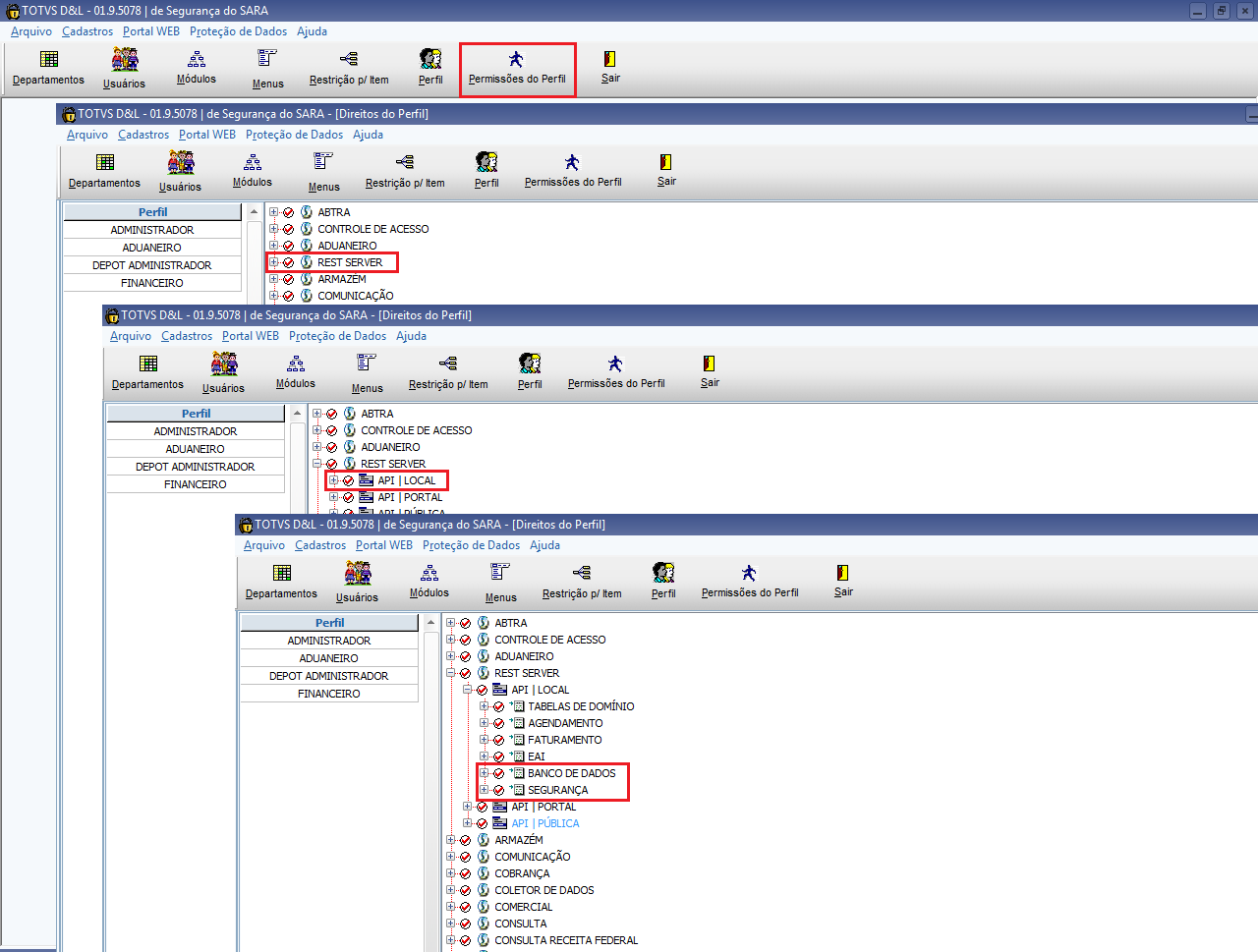
Task: Collapse REST SERVER node in bottom front window
Action: pos(451,673)
